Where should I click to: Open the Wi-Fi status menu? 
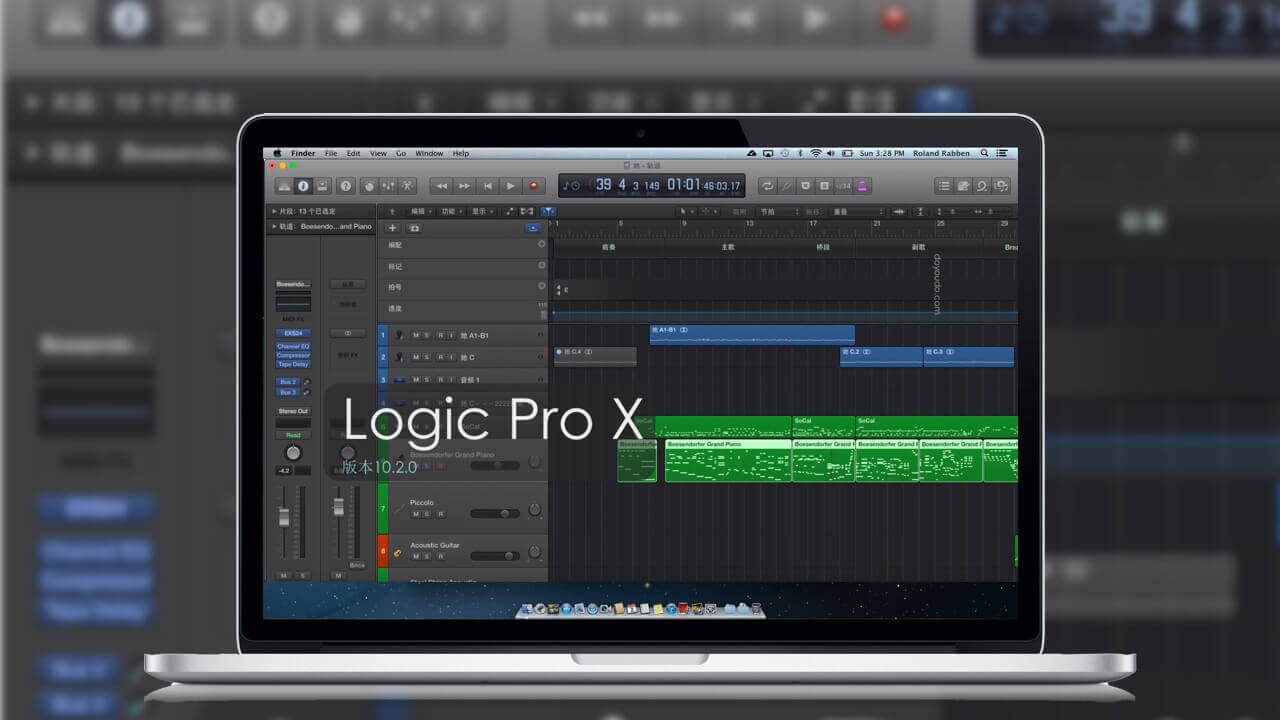[x=815, y=153]
